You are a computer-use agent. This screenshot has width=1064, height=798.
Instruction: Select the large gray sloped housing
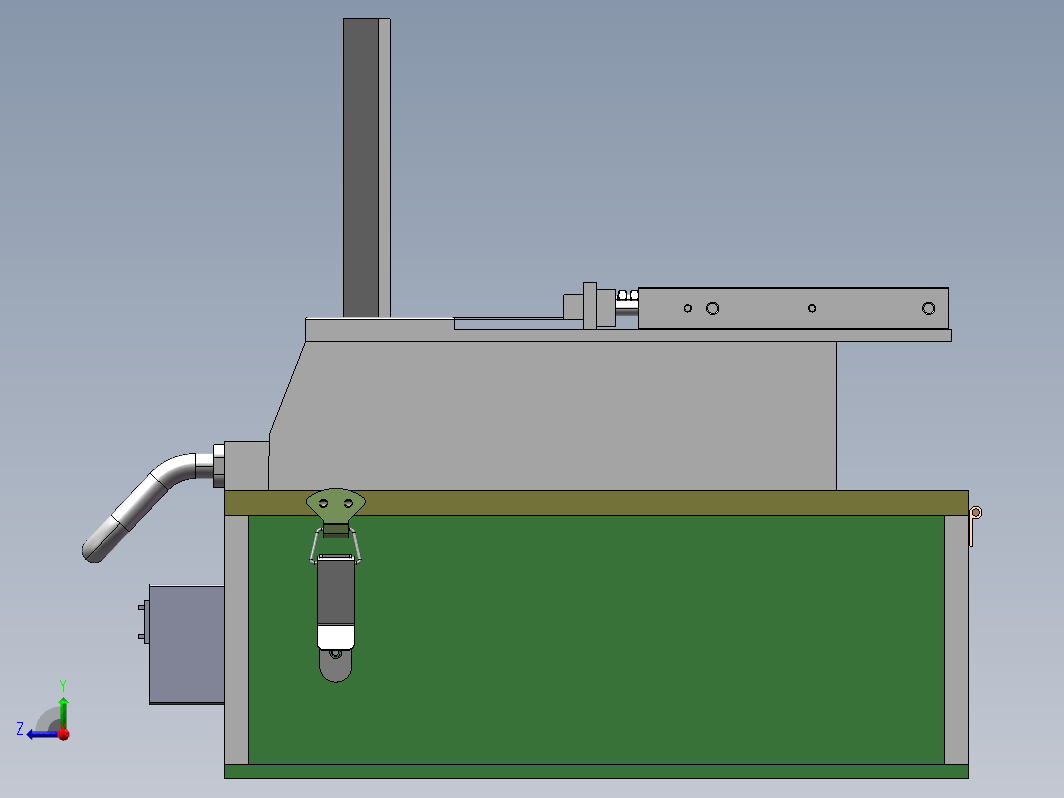(552, 415)
